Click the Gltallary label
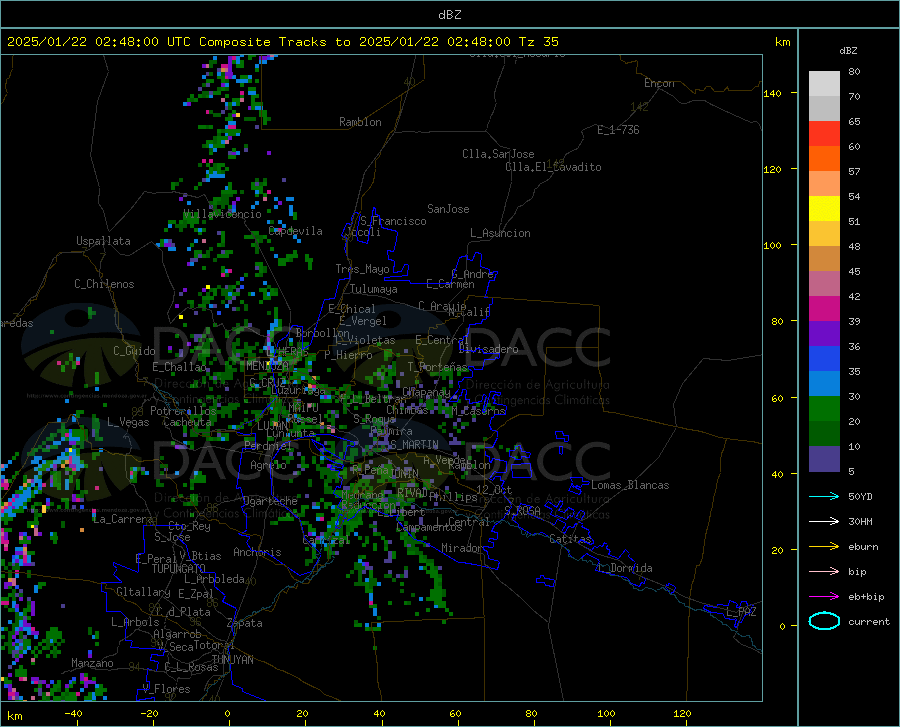The height and width of the screenshot is (727, 900). [143, 592]
